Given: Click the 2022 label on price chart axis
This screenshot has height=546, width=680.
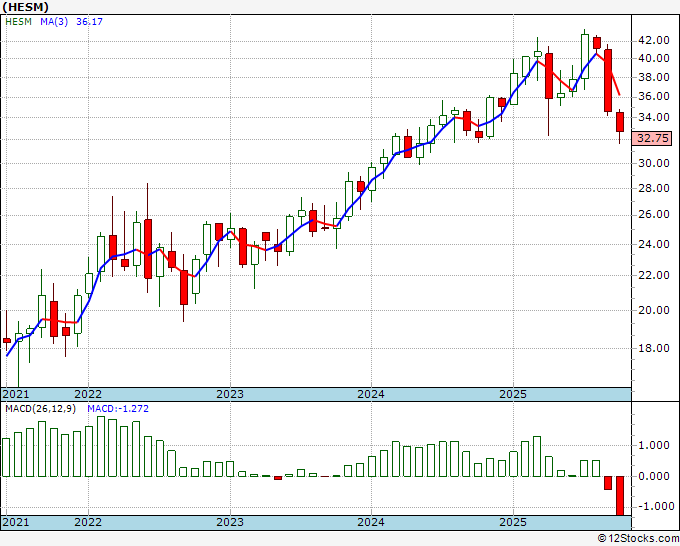Looking at the screenshot, I should (x=88, y=394).
